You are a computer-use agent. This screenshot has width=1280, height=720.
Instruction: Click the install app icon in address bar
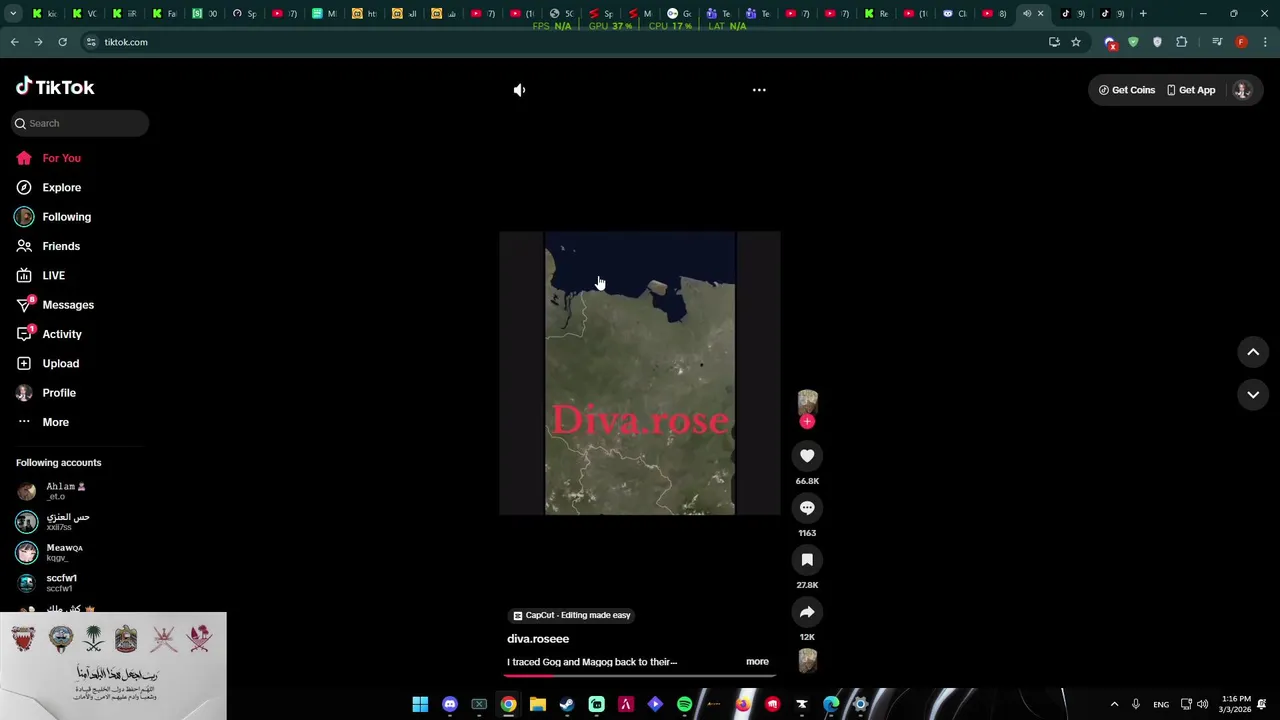pyautogui.click(x=1054, y=42)
